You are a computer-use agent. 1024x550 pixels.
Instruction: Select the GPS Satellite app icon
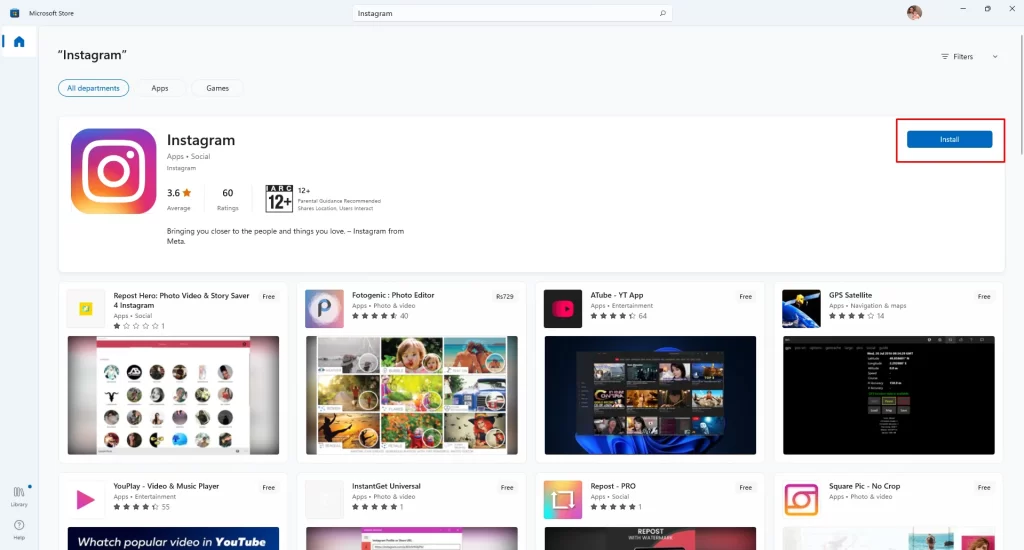801,309
